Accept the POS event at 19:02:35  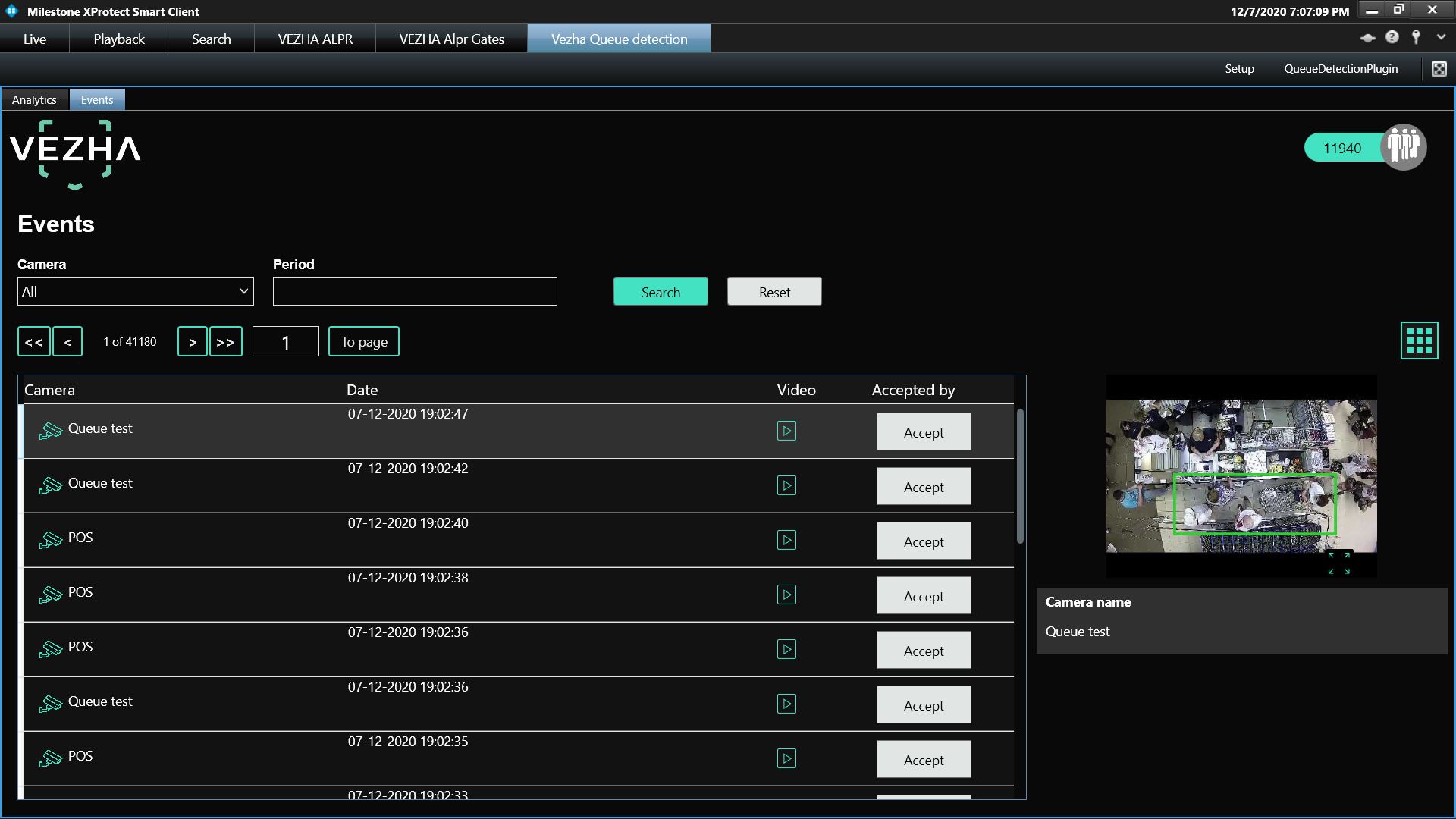point(924,759)
